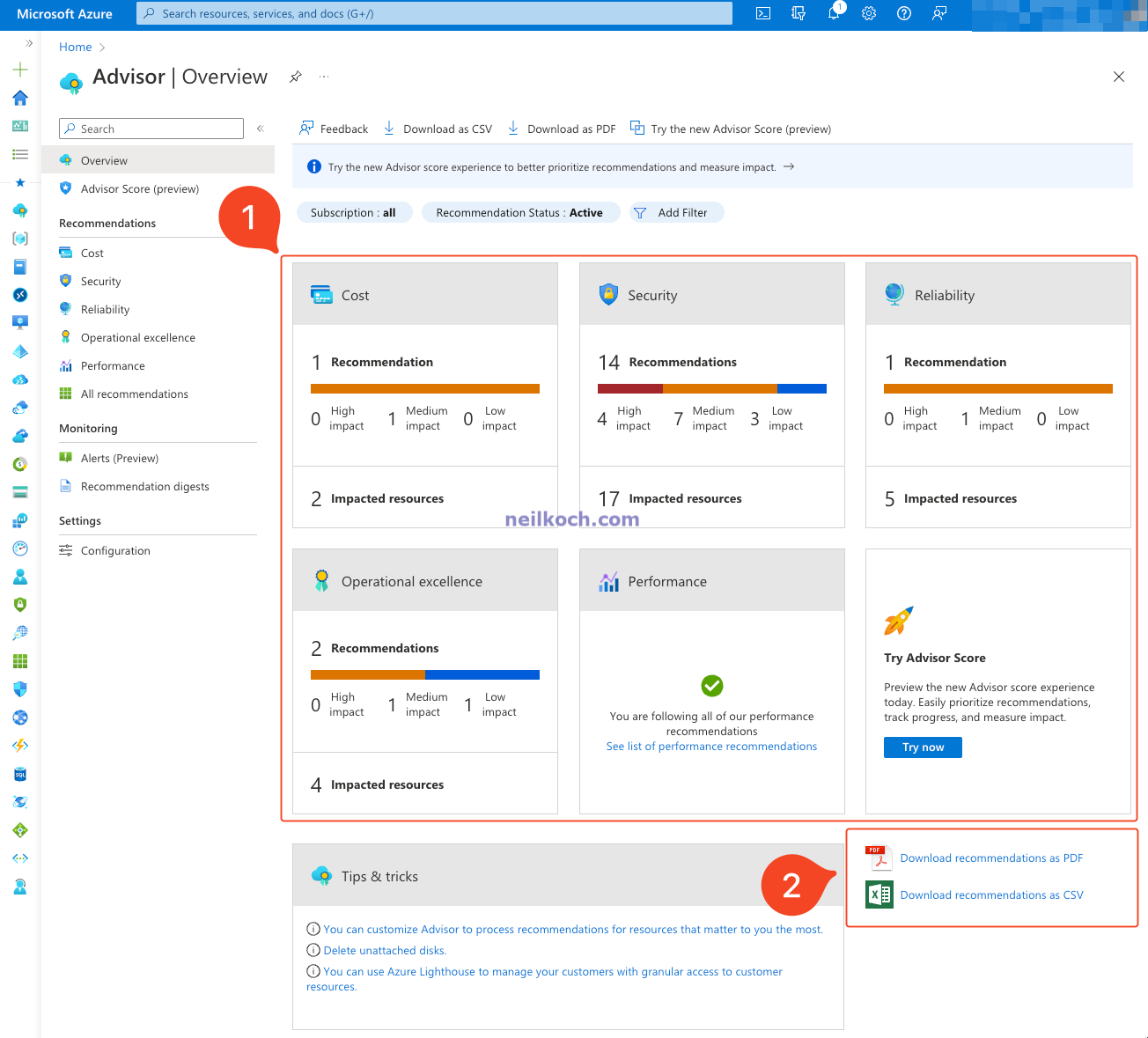Open the Recommendation Status : Active filter
This screenshot has height=1038, width=1148.
(x=520, y=213)
